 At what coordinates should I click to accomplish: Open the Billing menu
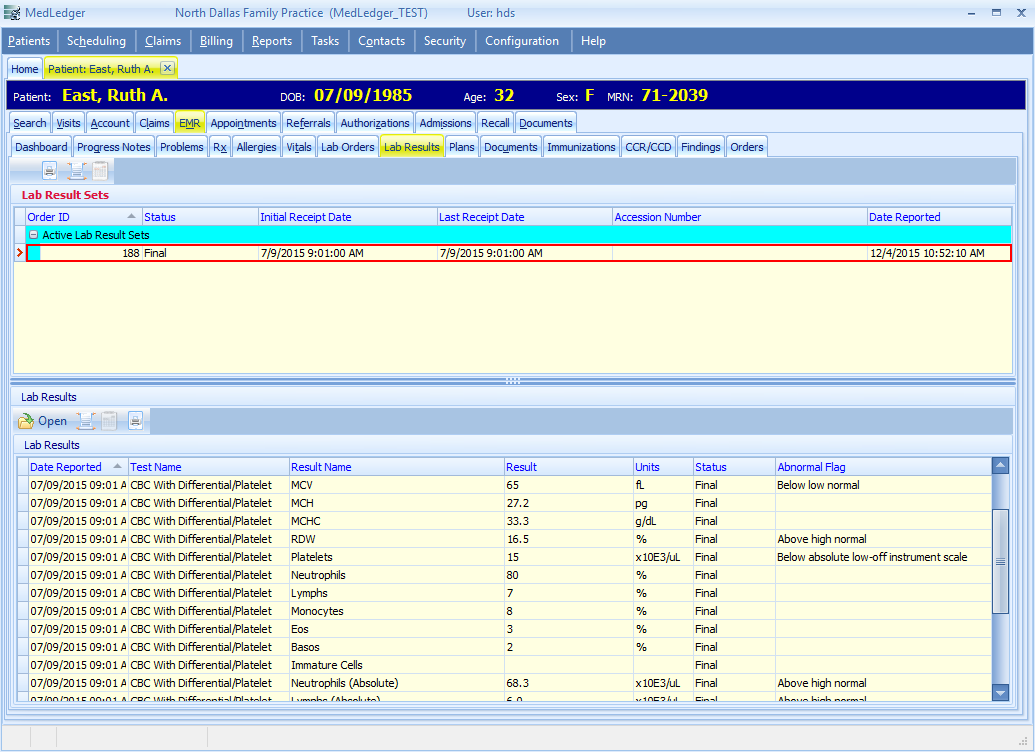217,41
